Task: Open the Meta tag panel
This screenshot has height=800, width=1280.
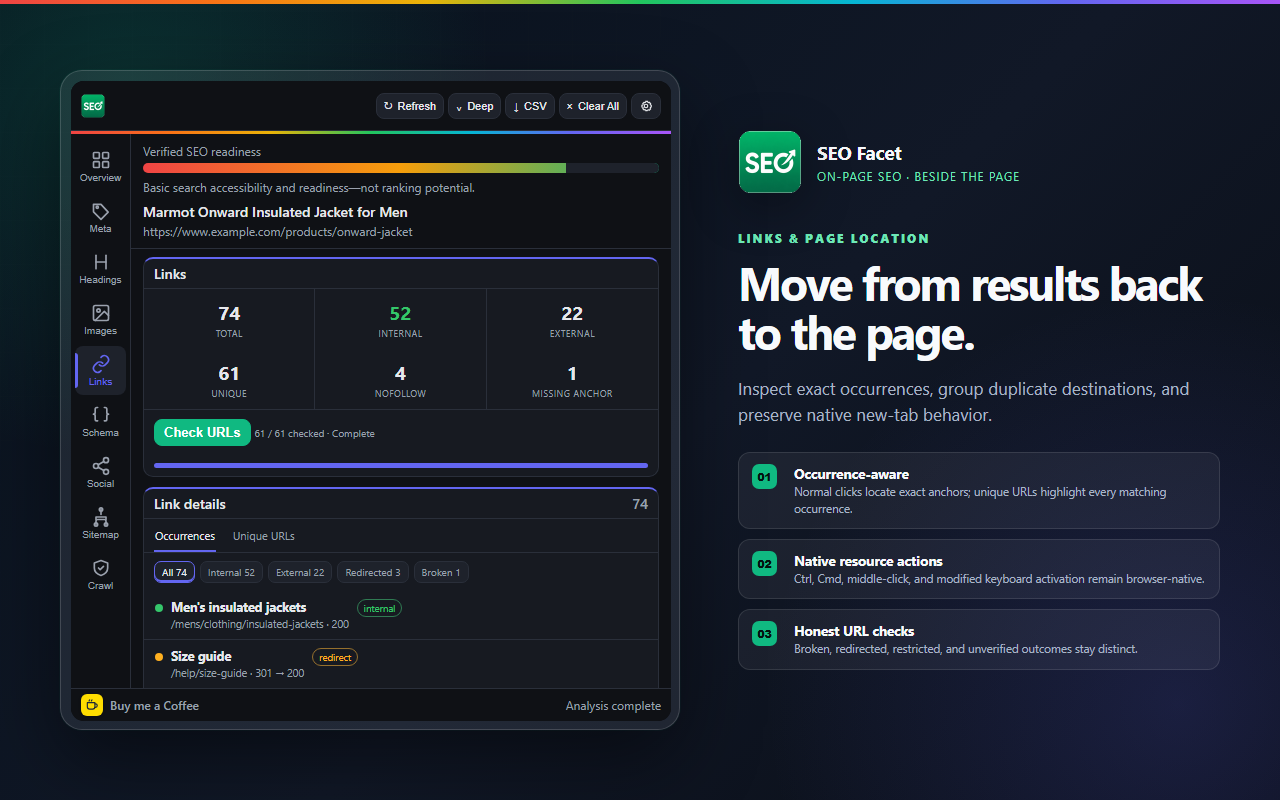Action: coord(100,218)
